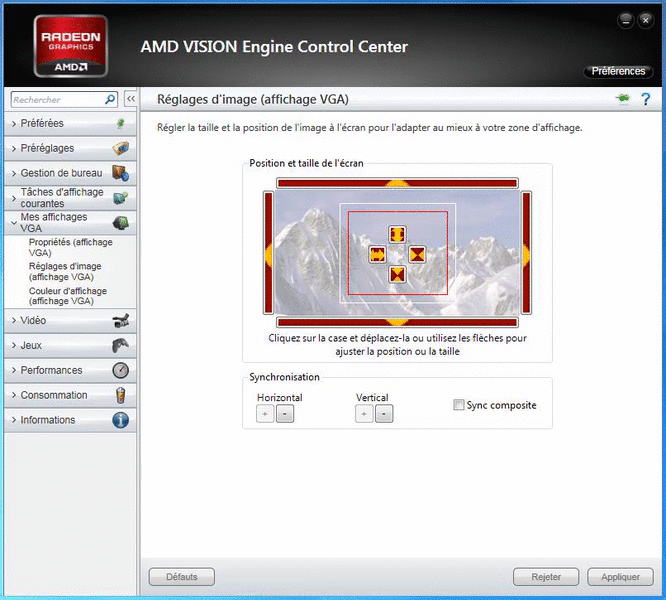The image size is (666, 600).
Task: Close the Control Center window
Action: click(646, 20)
